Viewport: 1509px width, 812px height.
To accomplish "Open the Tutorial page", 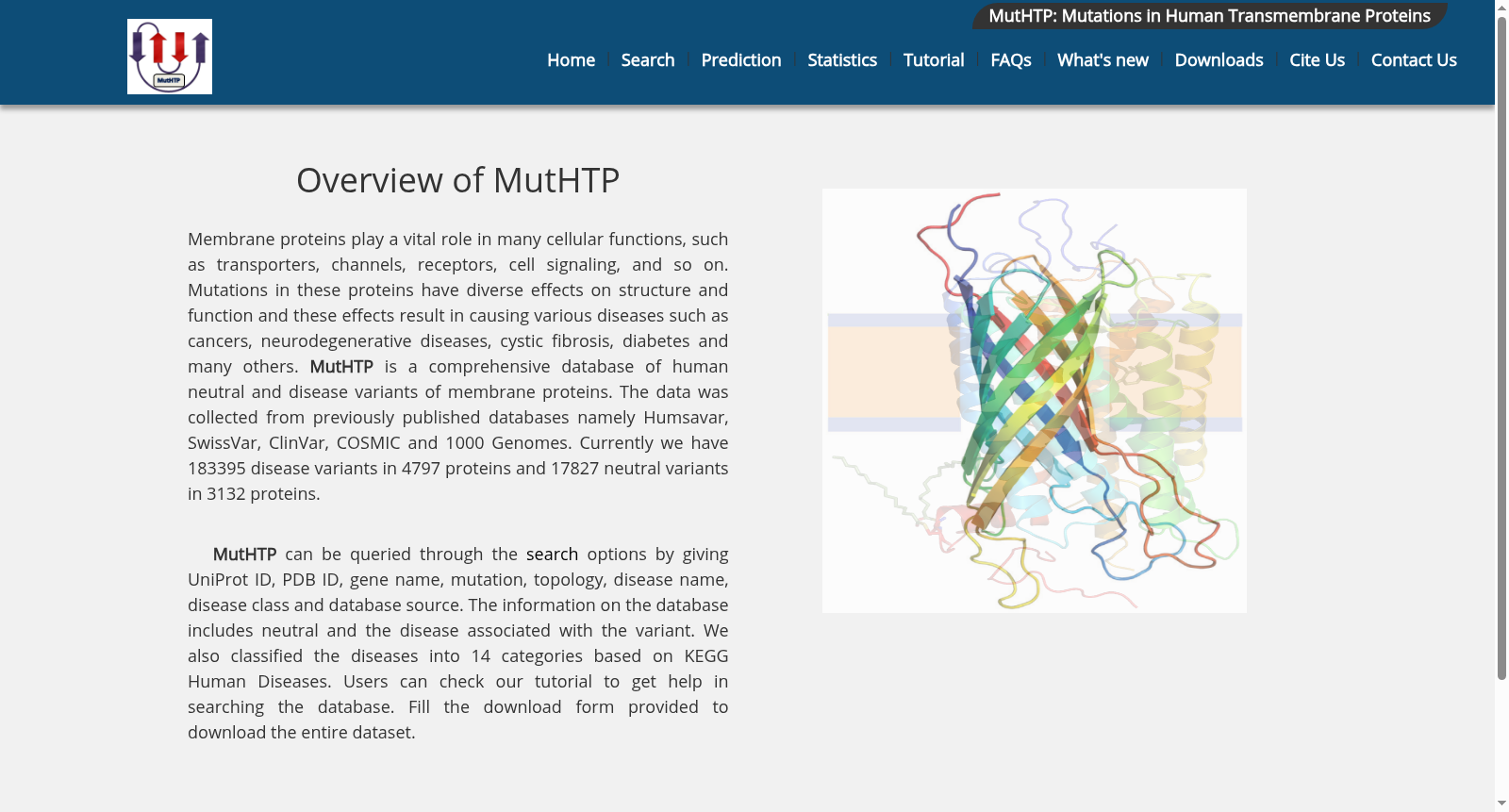I will 934,60.
